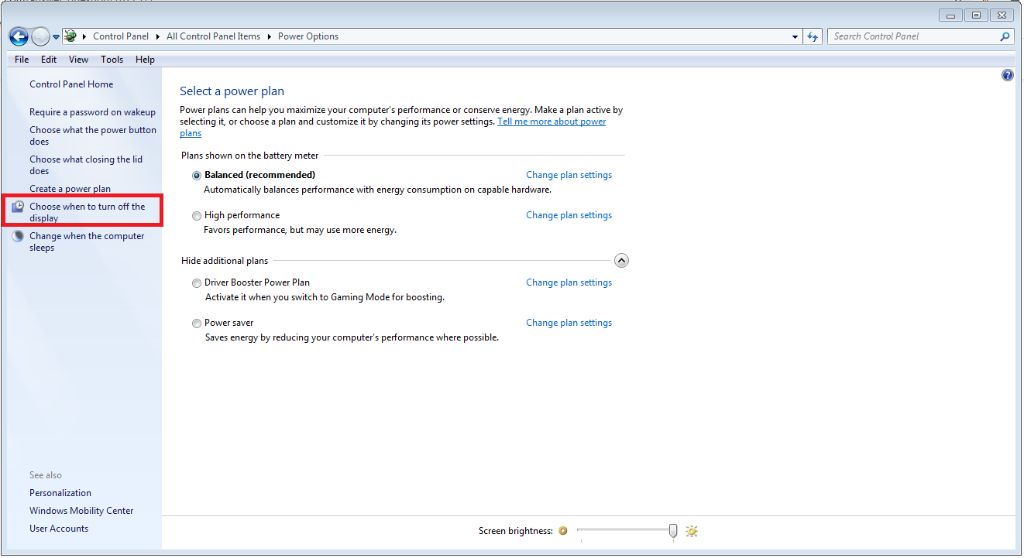Select the Driver Booster Power Plan
Screen dimensions: 1024x558
click(197, 283)
